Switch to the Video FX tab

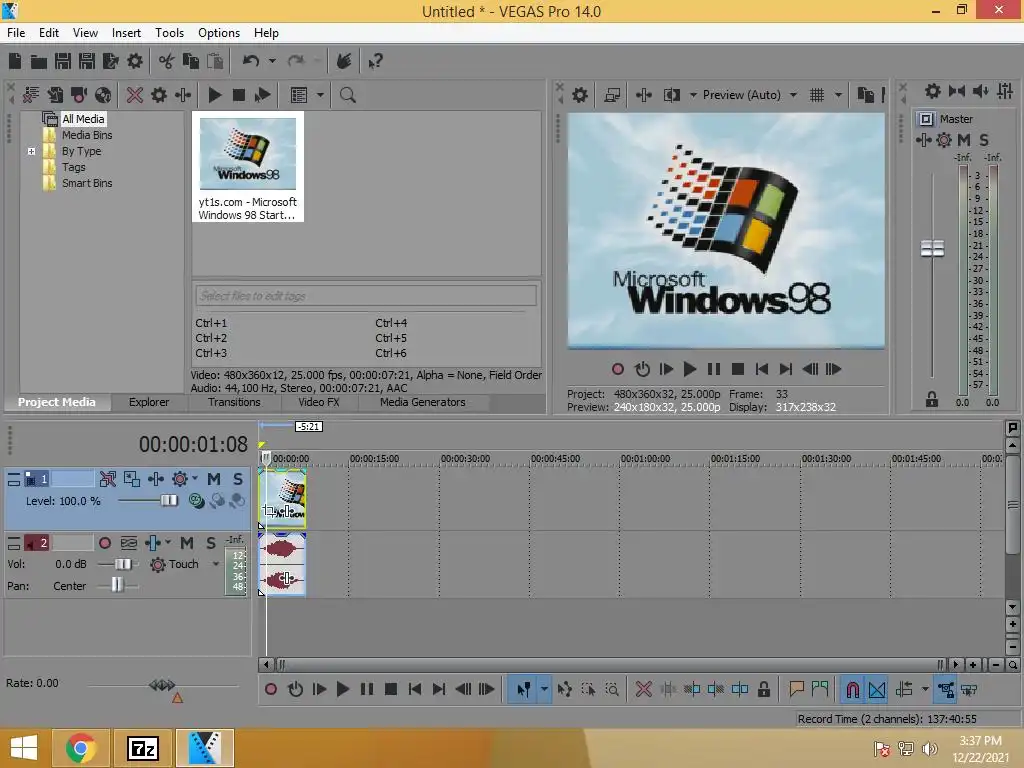319,402
